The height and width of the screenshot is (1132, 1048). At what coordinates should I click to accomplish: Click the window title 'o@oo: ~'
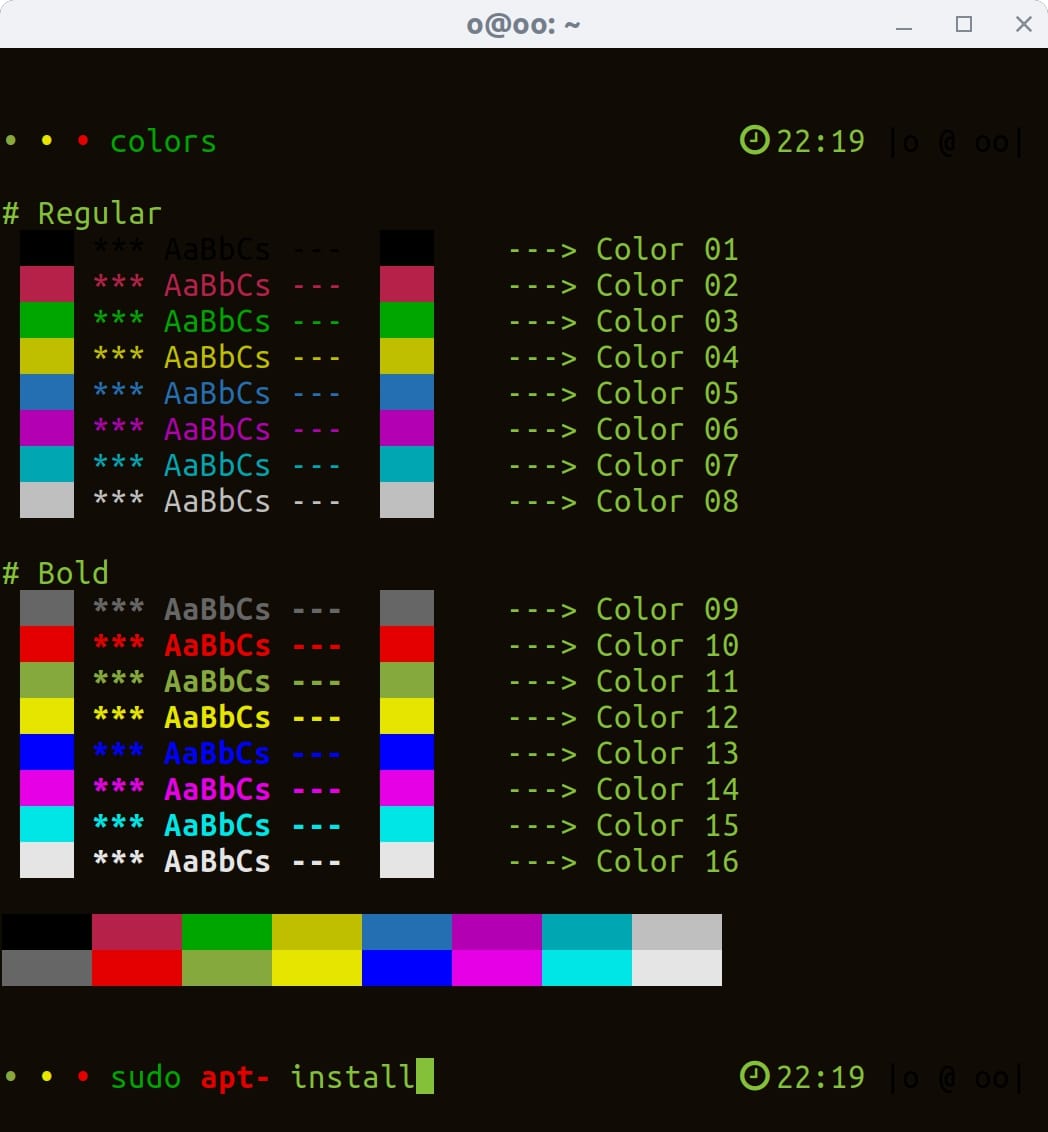tap(523, 25)
